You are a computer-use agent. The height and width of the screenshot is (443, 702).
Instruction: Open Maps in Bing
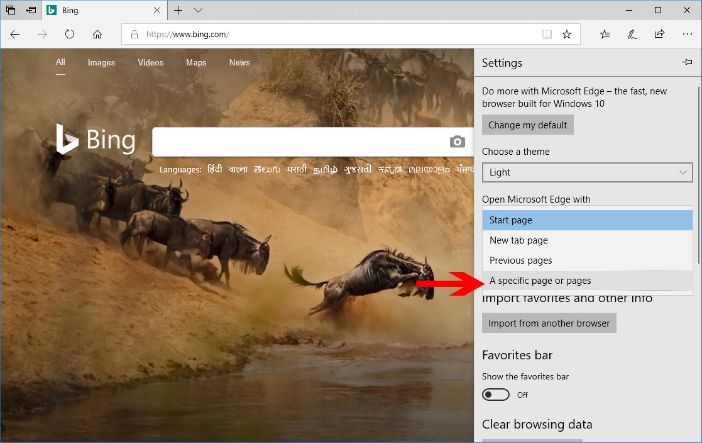pos(196,62)
